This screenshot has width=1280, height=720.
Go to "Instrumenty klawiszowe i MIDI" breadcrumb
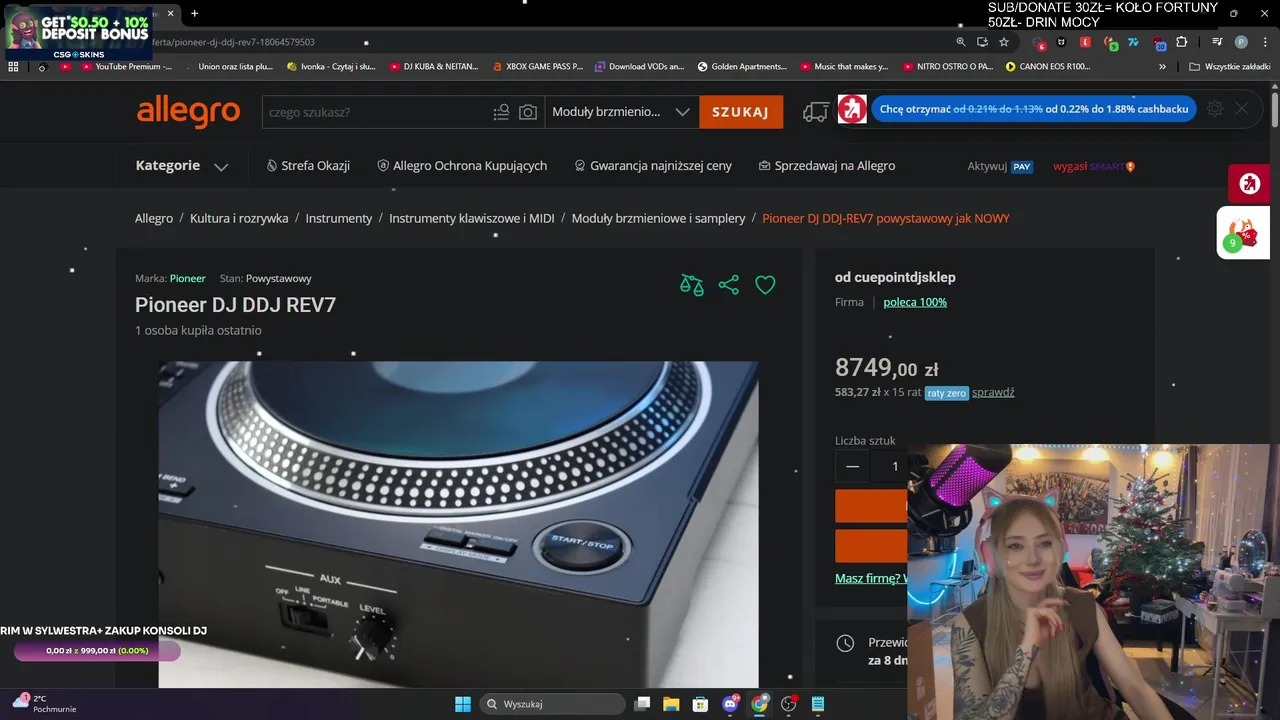tap(472, 218)
